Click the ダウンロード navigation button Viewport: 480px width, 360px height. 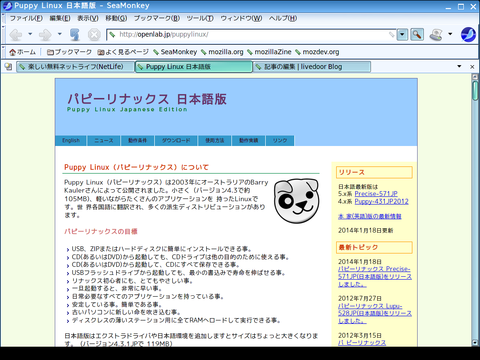click(176, 141)
